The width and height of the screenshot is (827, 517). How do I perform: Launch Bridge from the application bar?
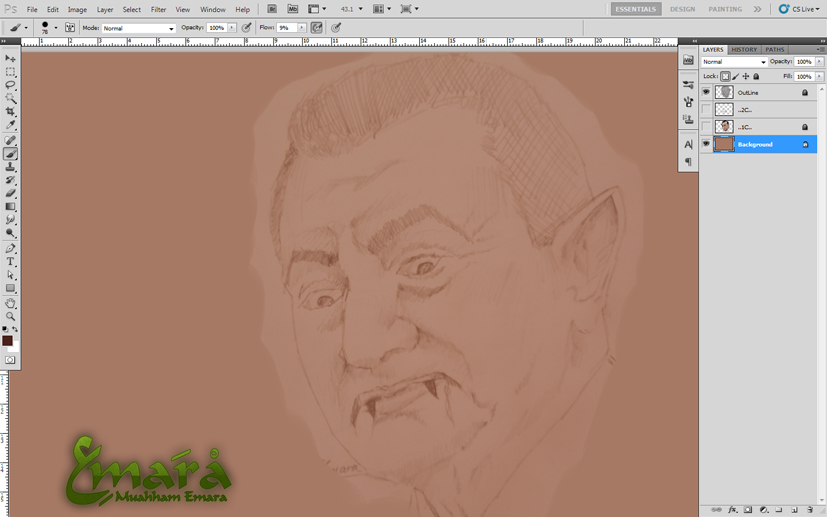click(x=272, y=9)
